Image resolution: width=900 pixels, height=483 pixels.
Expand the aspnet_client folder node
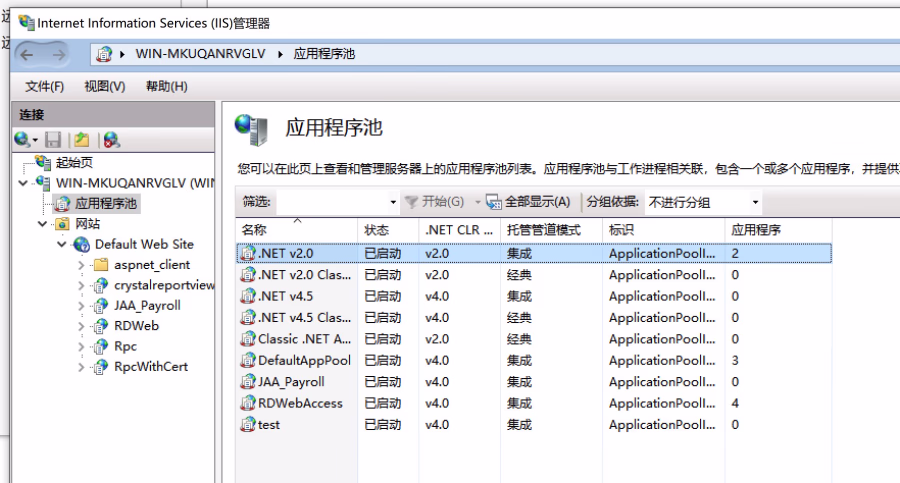80,265
